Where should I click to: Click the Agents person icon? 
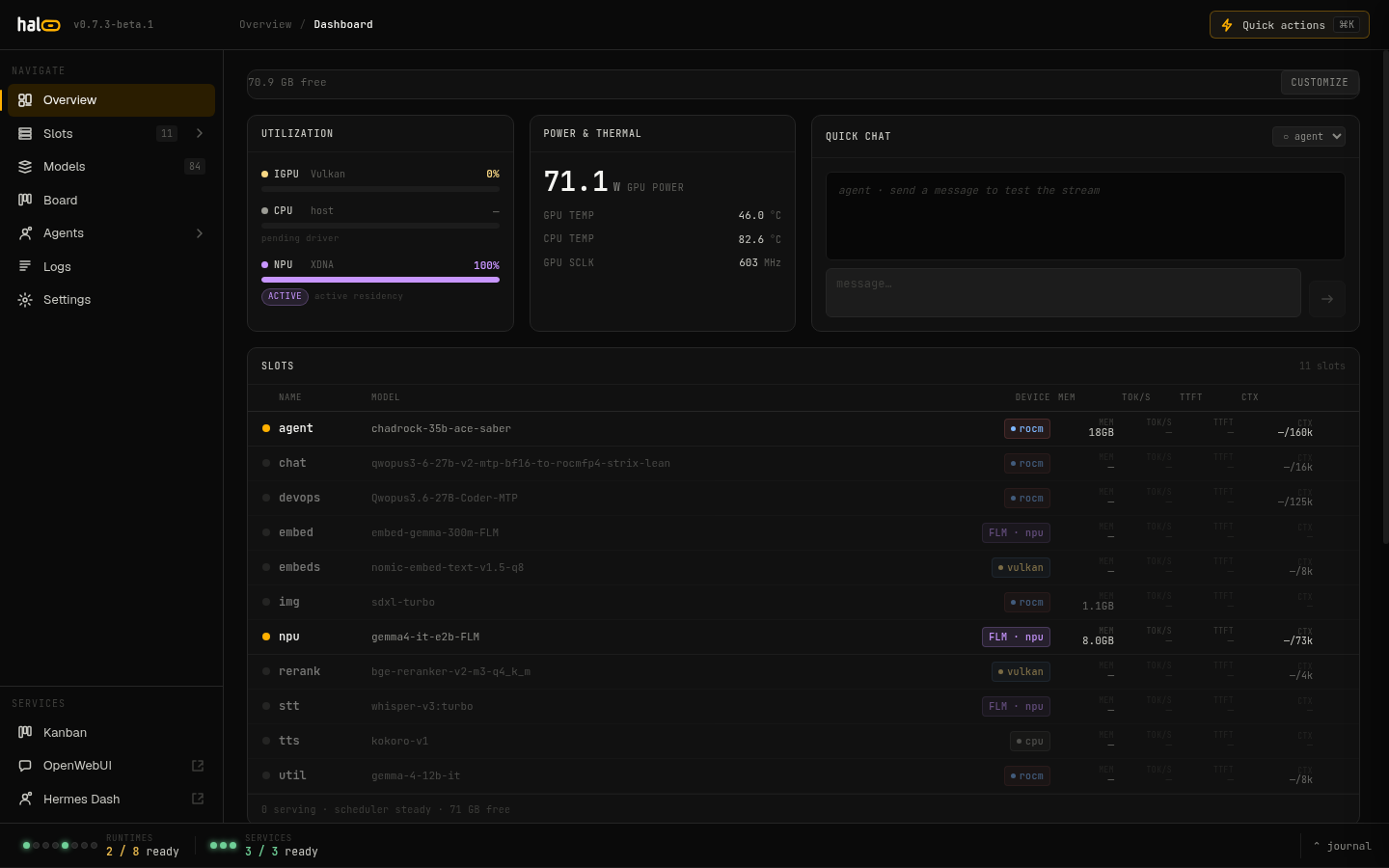(25, 233)
